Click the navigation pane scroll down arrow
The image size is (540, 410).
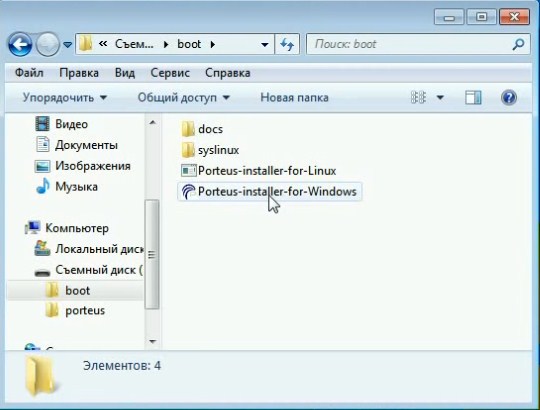153,341
